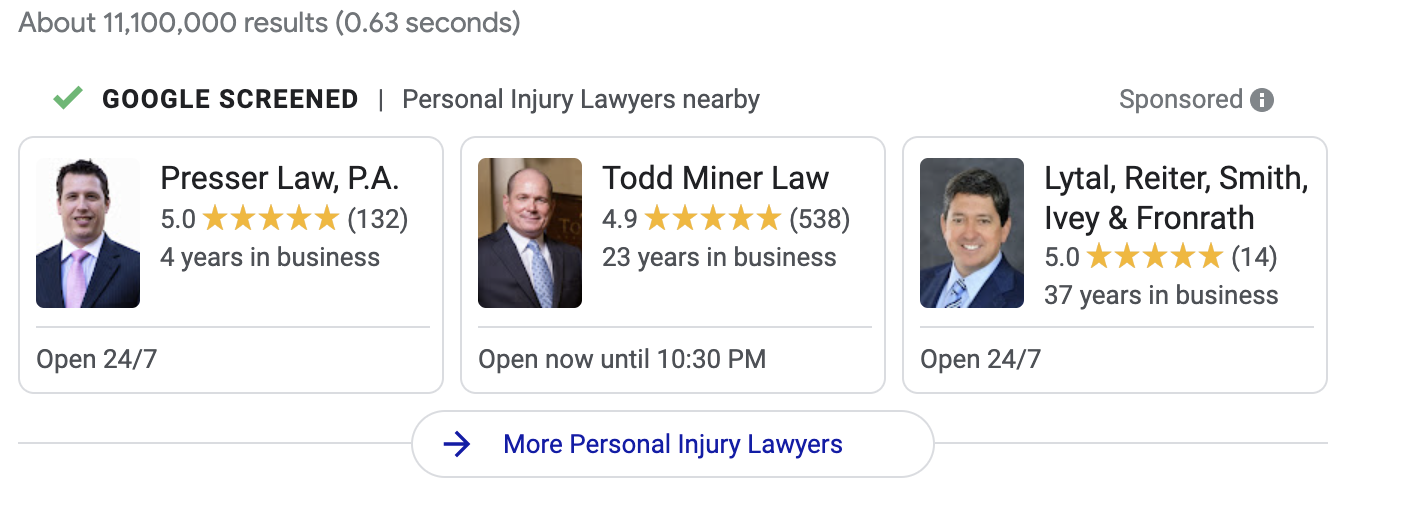Image resolution: width=1402 pixels, height=514 pixels.
Task: Open Lytal, Reiter, Smith attorney photo
Action: tap(972, 233)
